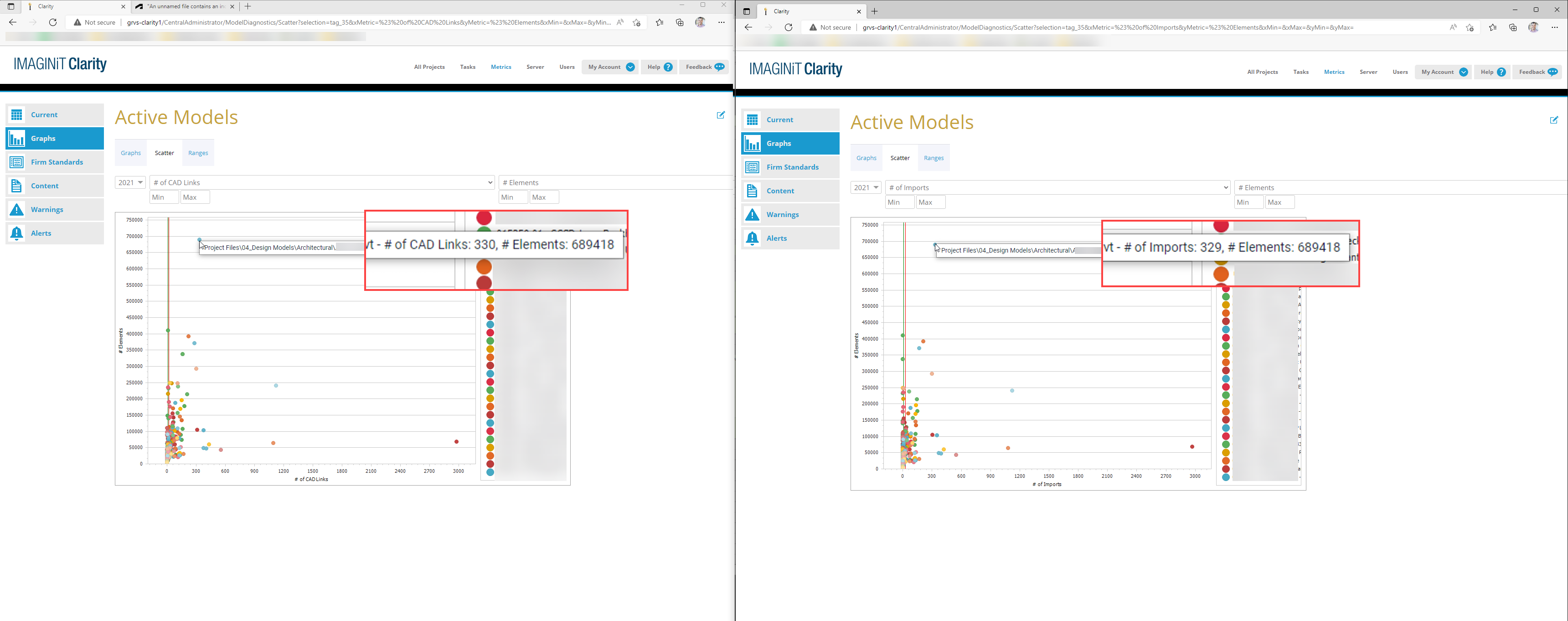1568x621 pixels.
Task: Refresh the page in the right browser window
Action: coord(788,27)
